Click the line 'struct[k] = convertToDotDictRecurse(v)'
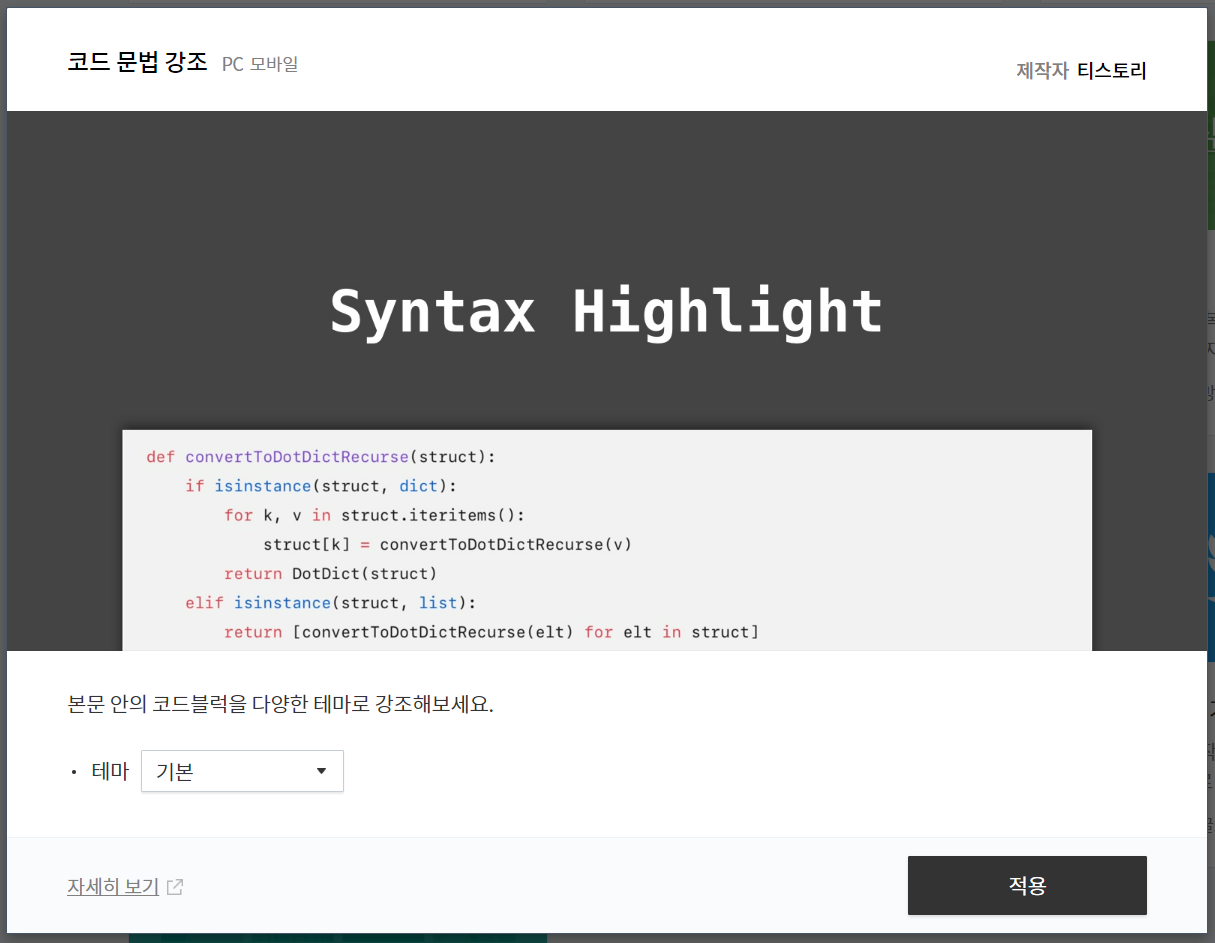The height and width of the screenshot is (943, 1215). coord(447,545)
